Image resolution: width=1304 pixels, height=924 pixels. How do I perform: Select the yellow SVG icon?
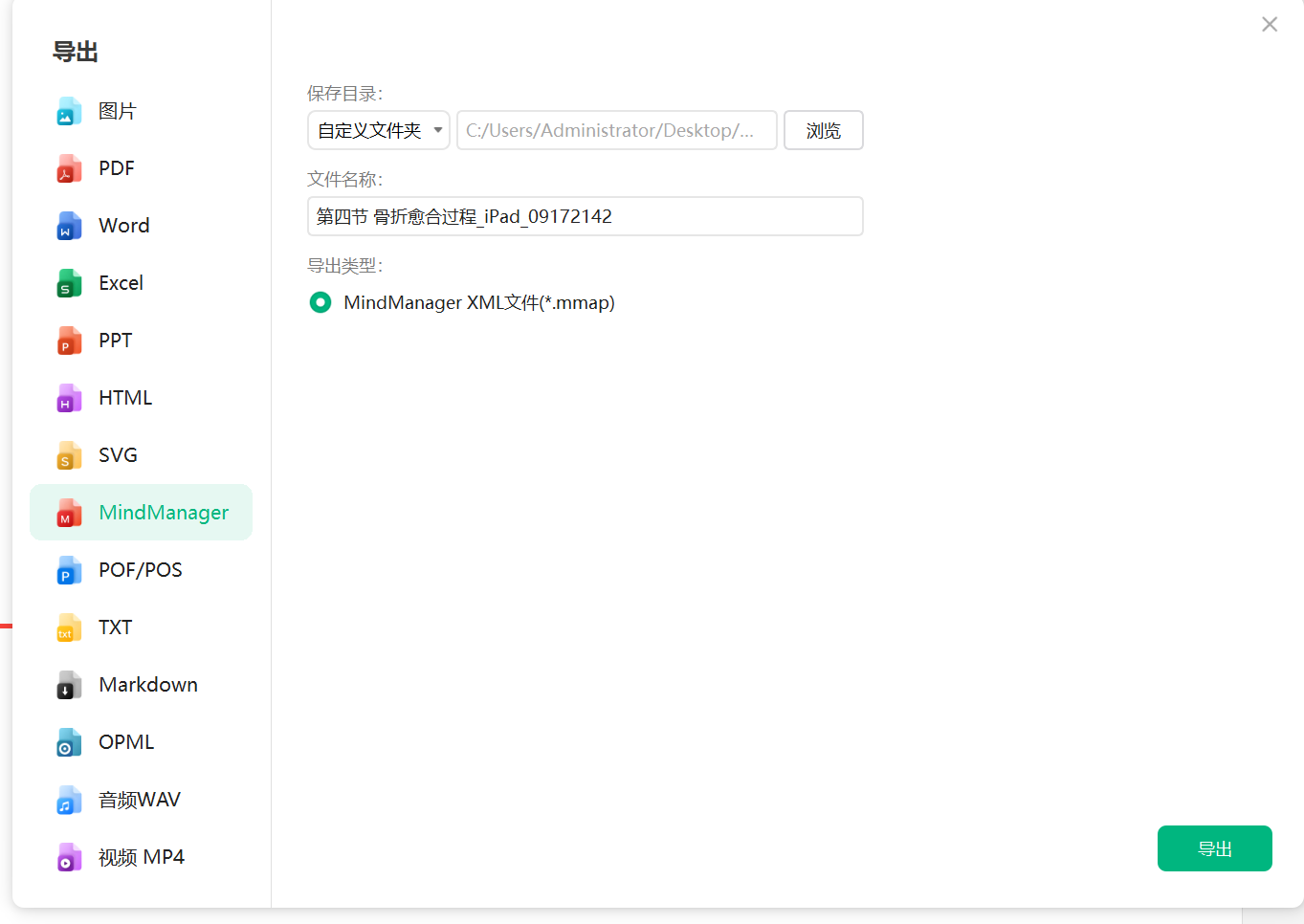click(x=68, y=456)
